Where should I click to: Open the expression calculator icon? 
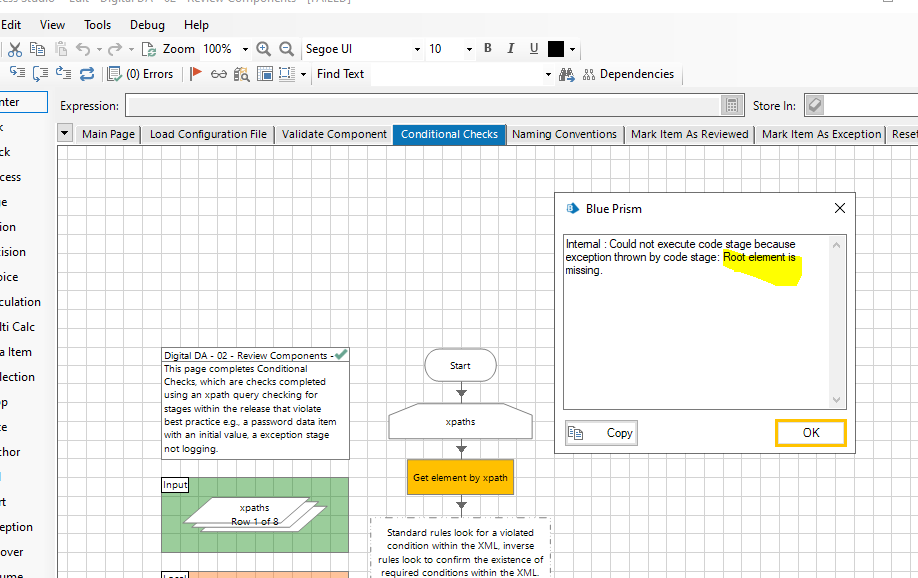732,106
